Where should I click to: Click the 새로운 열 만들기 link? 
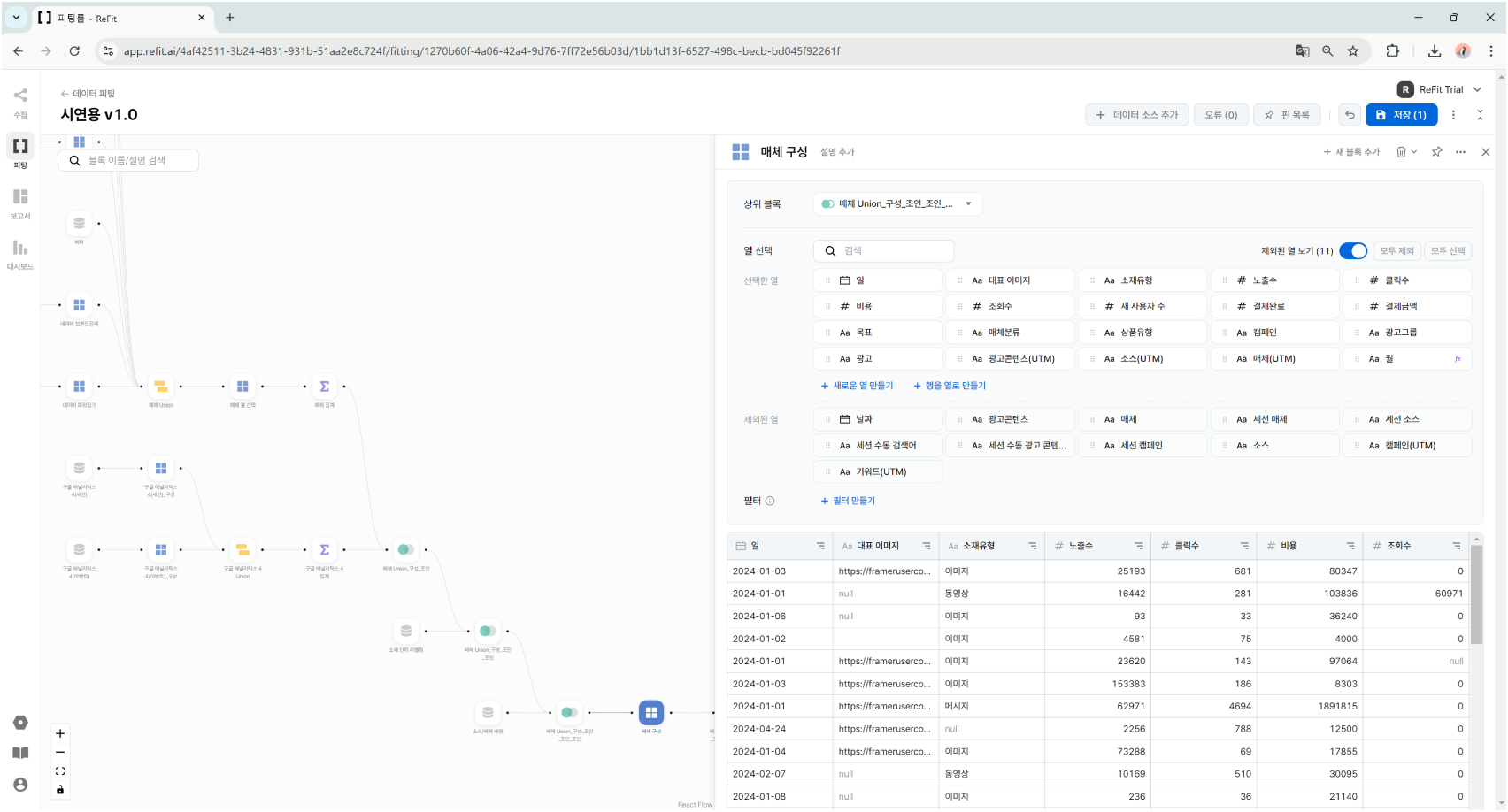(857, 386)
